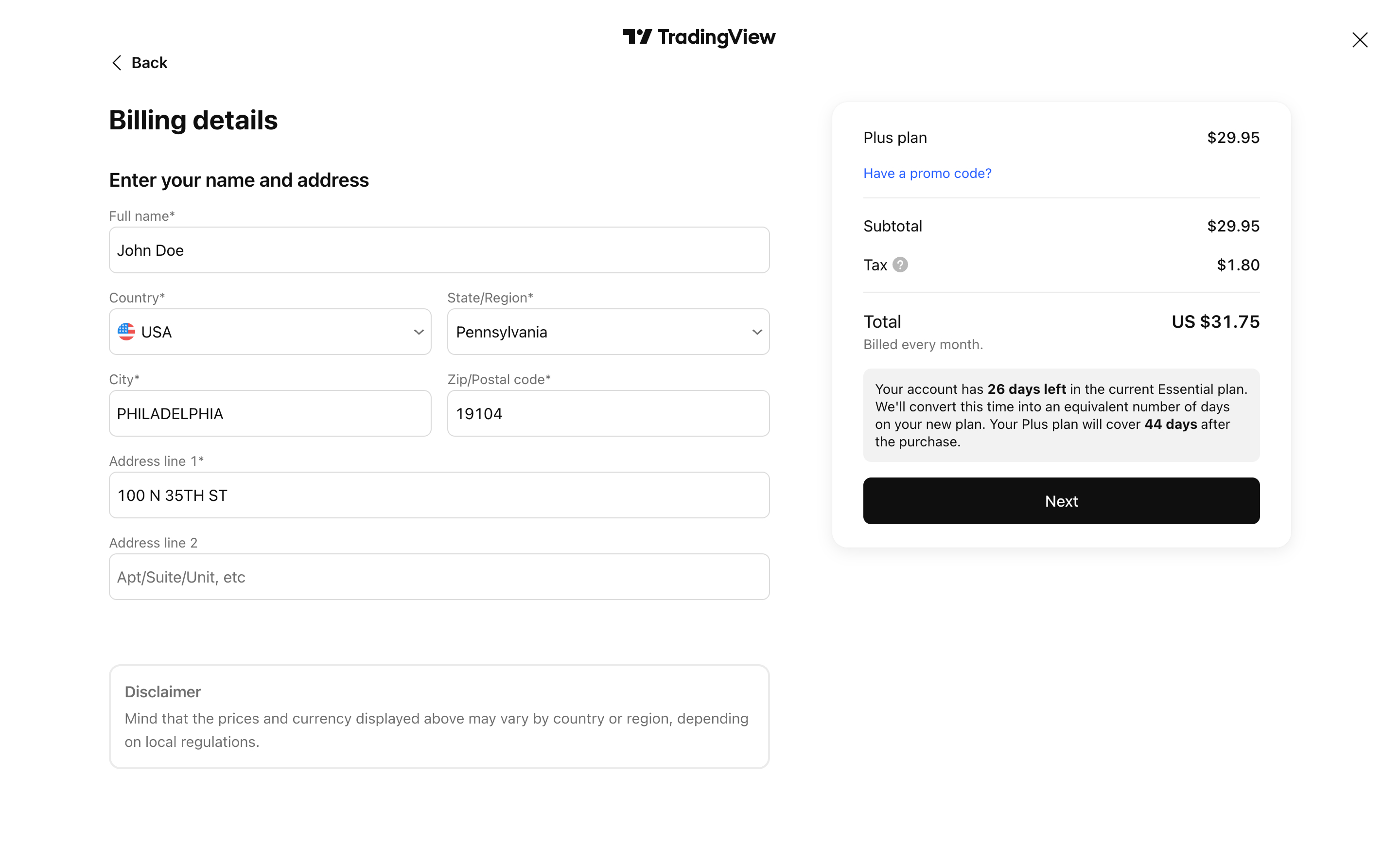Click the 26 days left notice
This screenshot has height=849, width=1400.
click(x=1061, y=415)
